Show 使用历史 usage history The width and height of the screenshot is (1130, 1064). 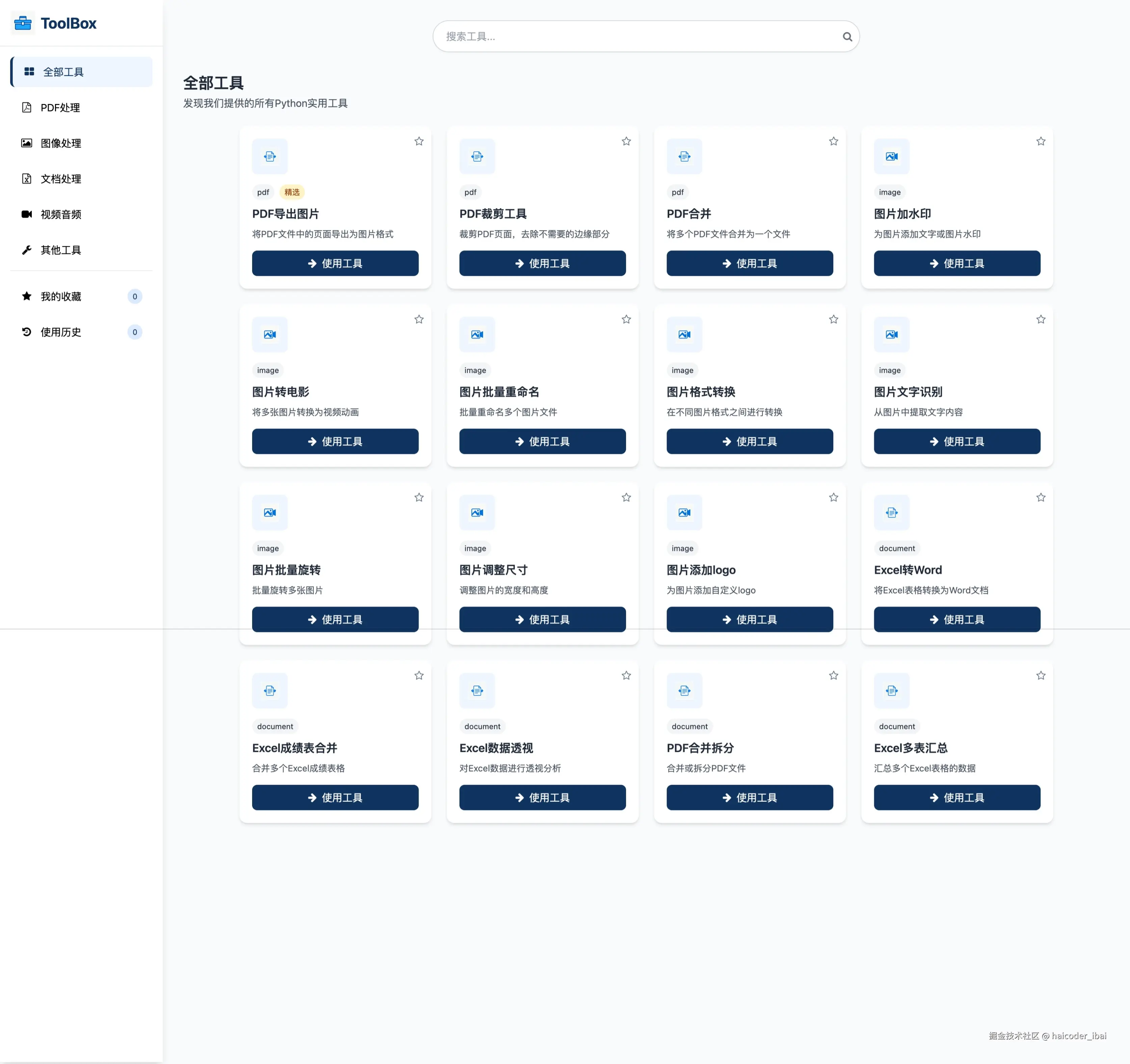60,332
